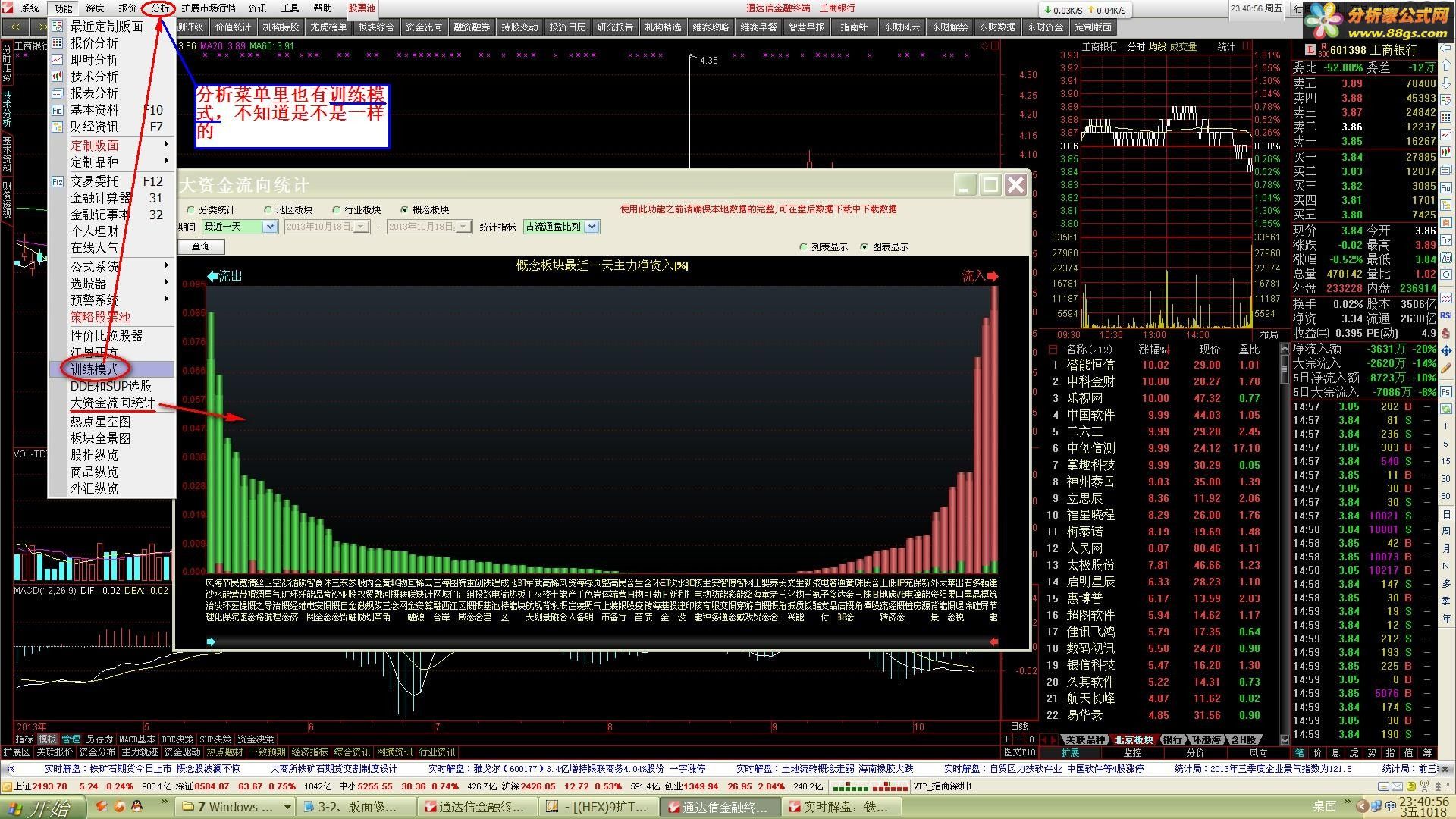Click the double left chevron navigation icon
Screen dimensions: 1456x819
(x=15, y=27)
